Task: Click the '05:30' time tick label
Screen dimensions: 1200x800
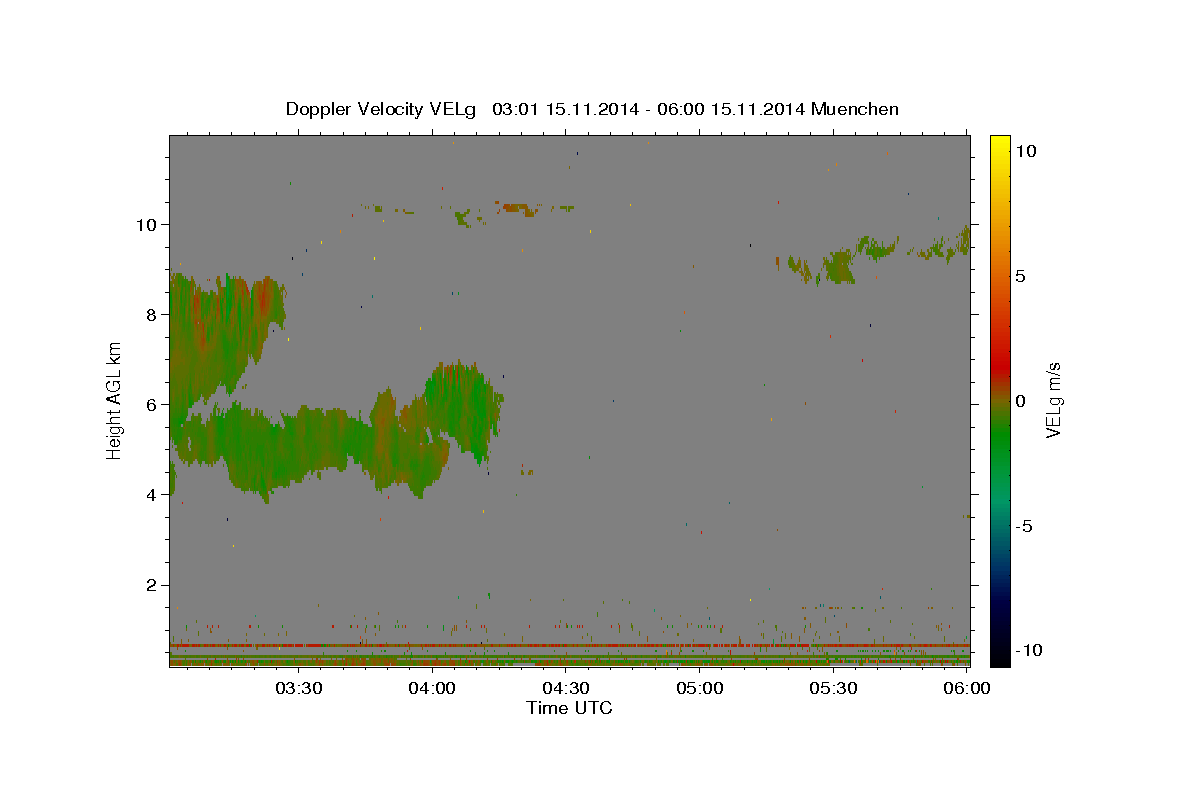Action: [833, 688]
